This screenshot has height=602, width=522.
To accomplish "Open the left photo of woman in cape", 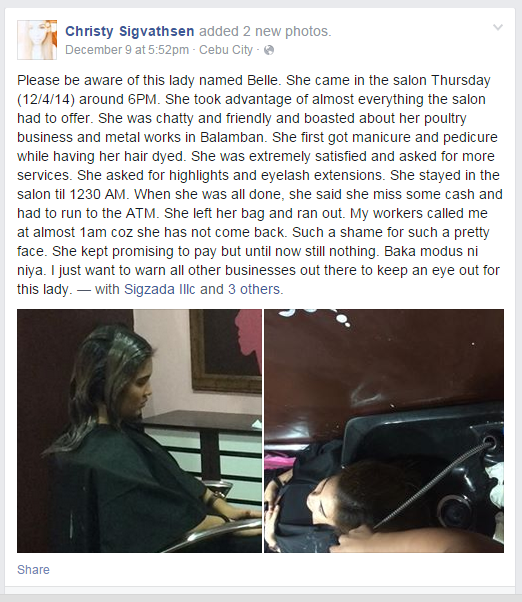I will tap(139, 431).
